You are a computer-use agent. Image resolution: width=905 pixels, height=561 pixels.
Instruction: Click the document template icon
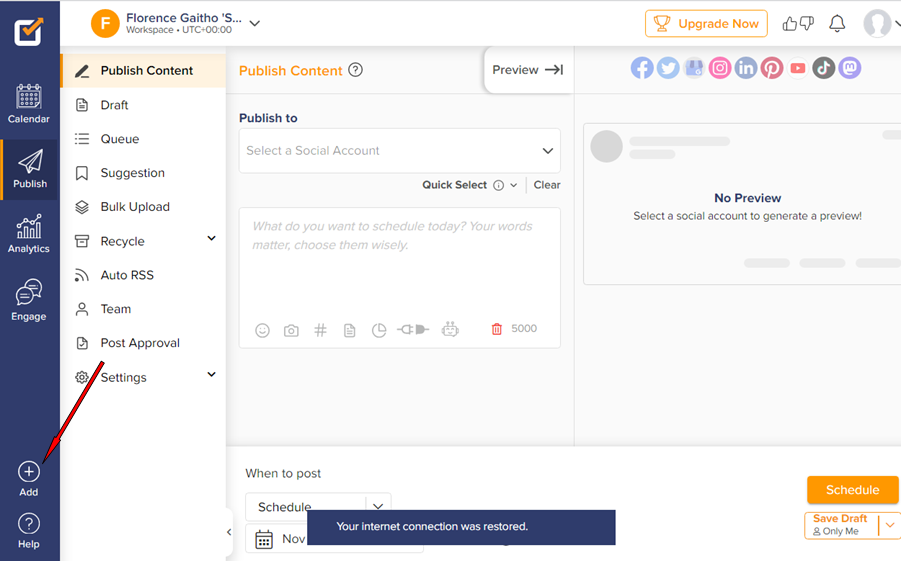pos(349,330)
